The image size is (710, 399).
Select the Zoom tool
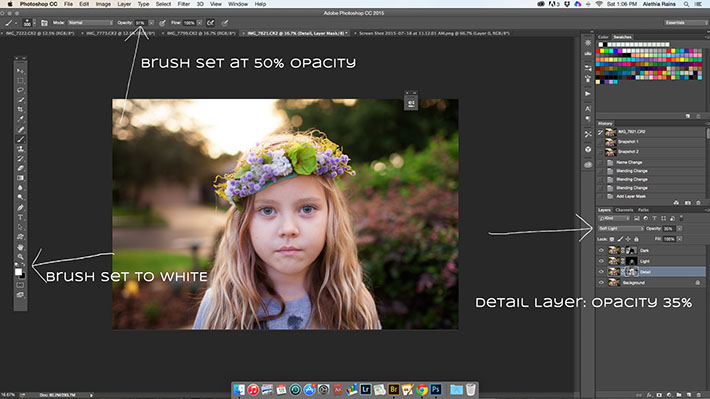tap(20, 257)
